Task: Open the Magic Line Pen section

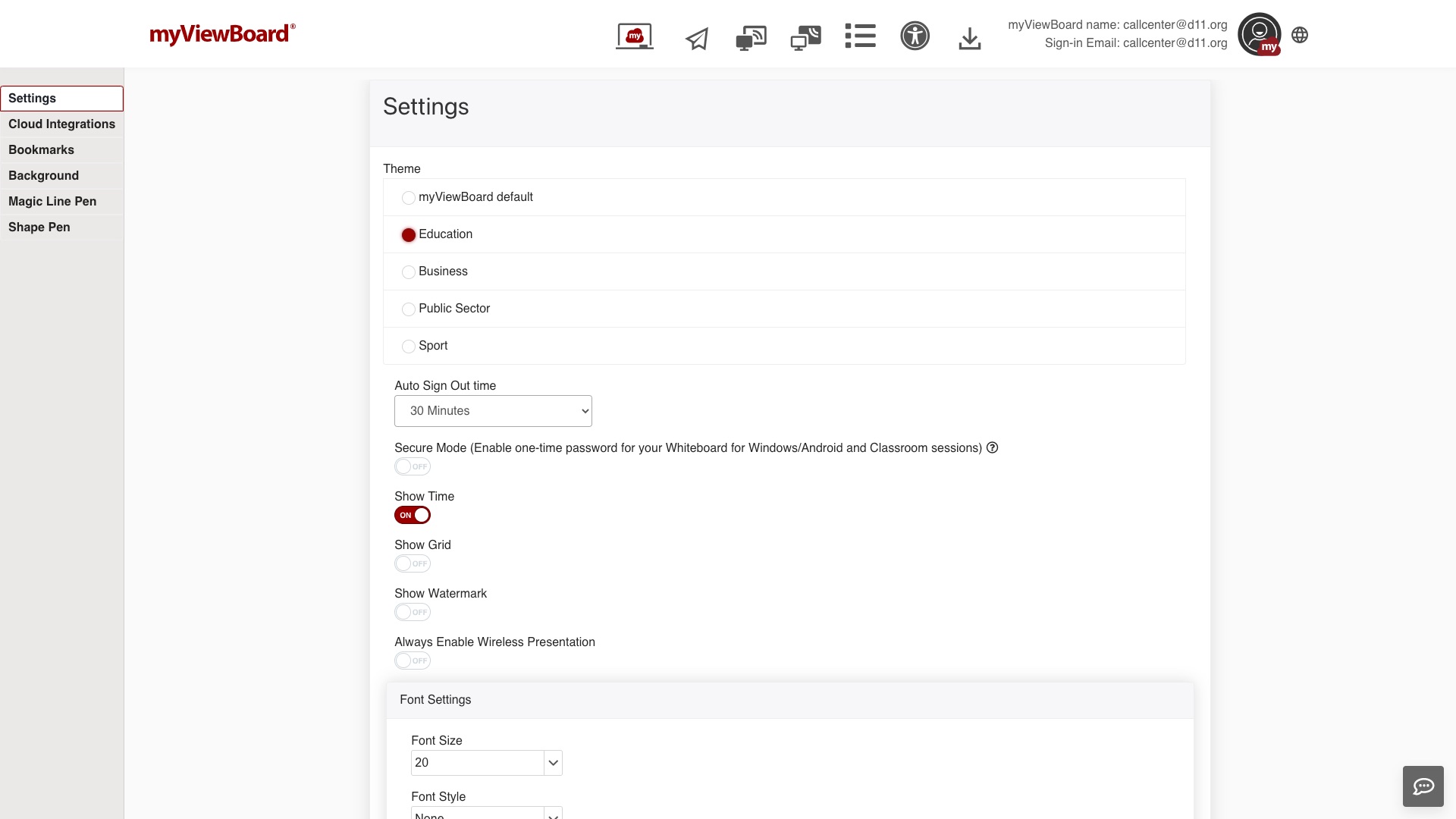Action: (52, 202)
